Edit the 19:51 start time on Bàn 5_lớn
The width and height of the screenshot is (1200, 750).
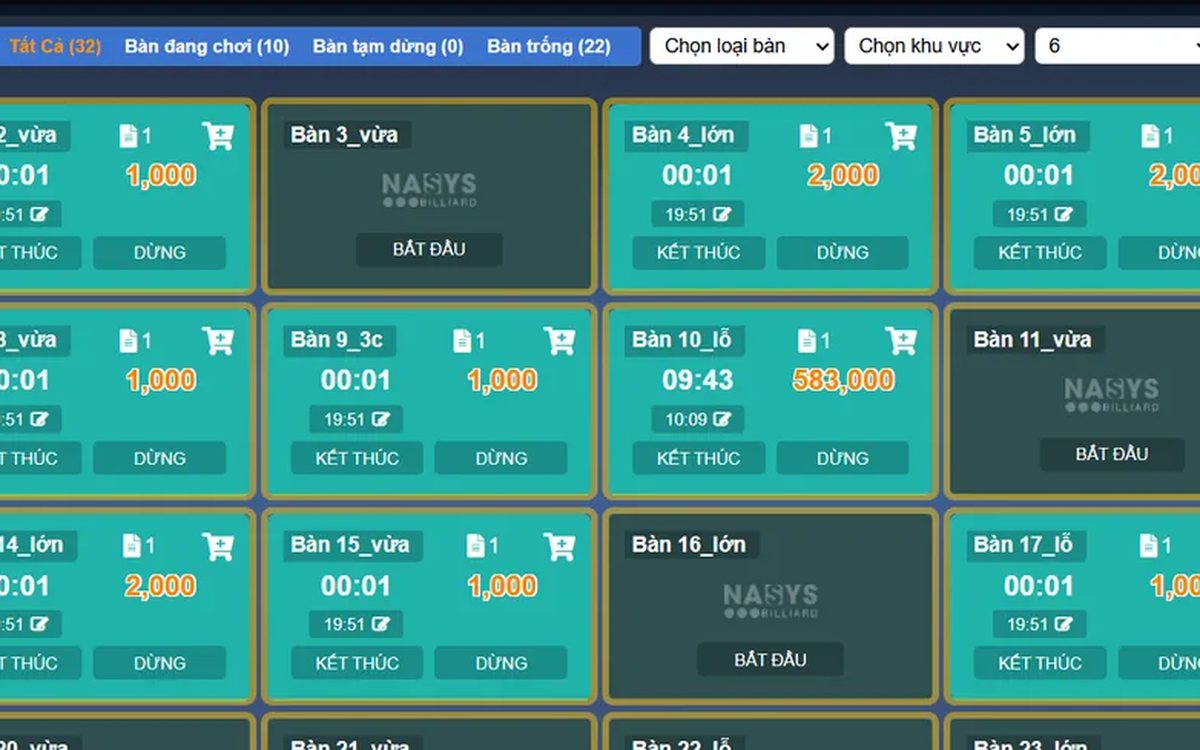click(x=1063, y=214)
